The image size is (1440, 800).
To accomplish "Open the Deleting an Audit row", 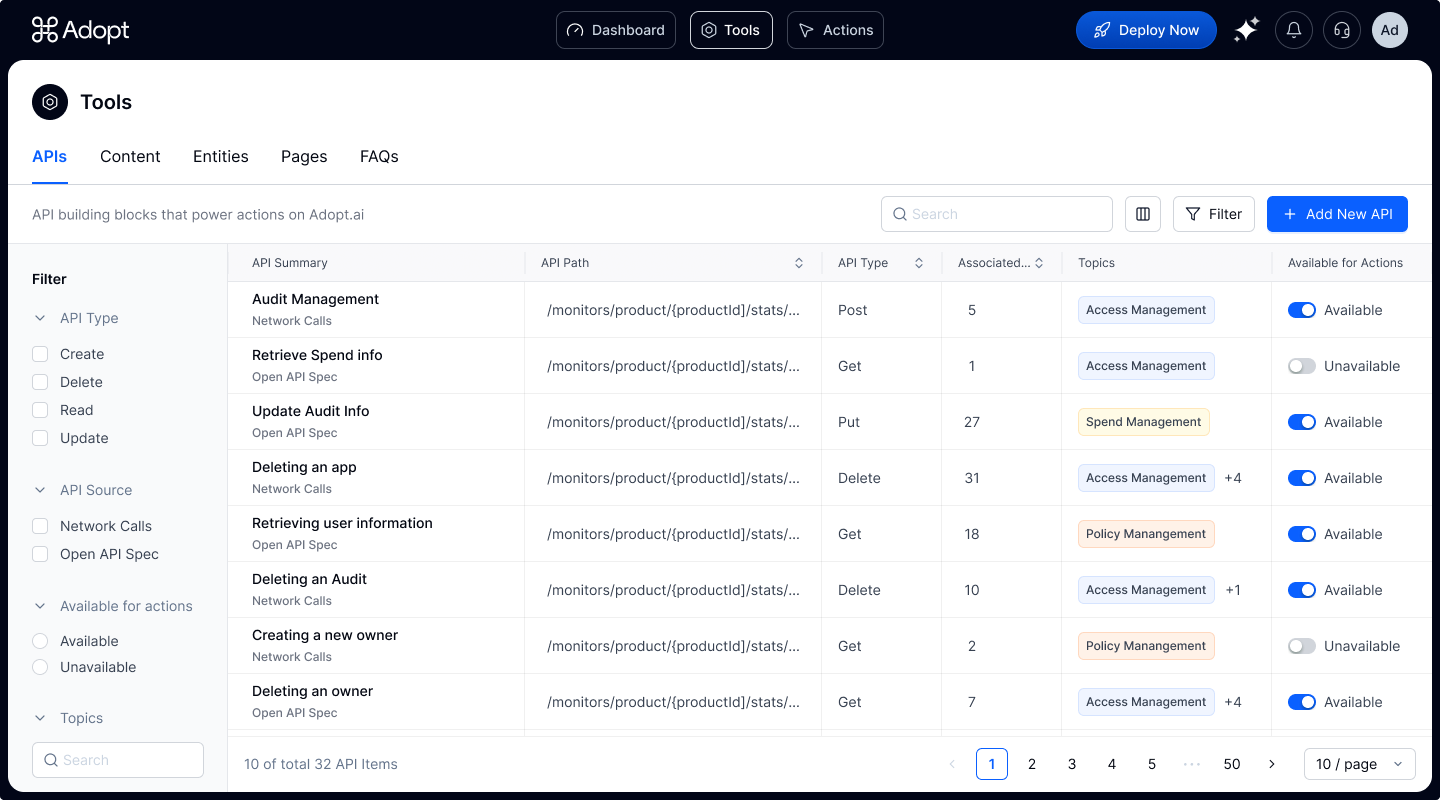I will pyautogui.click(x=830, y=590).
